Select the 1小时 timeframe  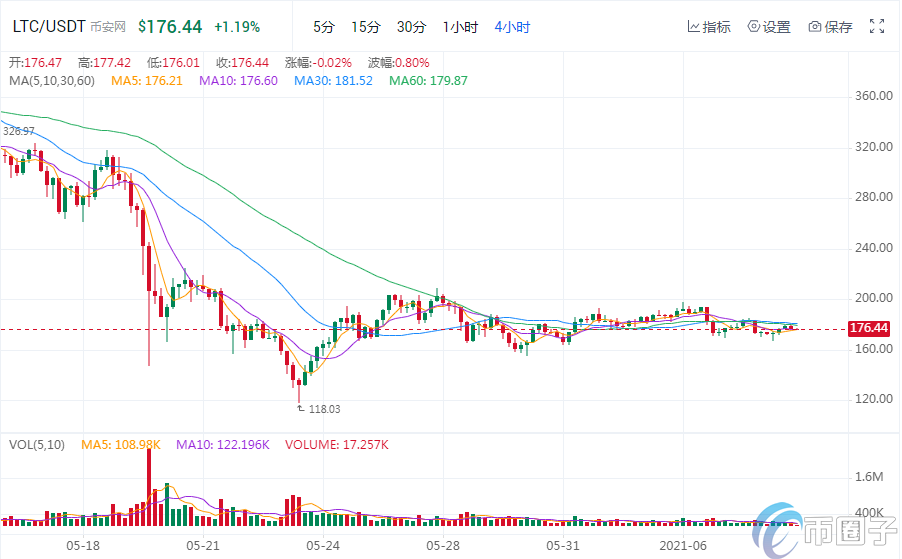(460, 27)
